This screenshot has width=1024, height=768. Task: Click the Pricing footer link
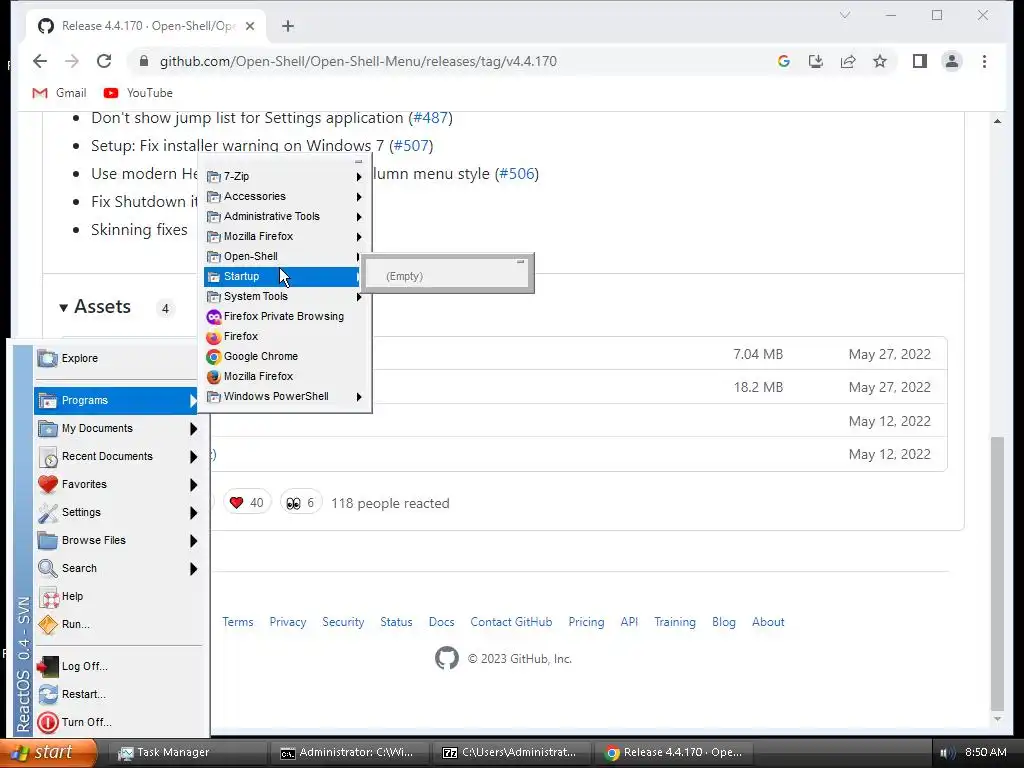[586, 622]
